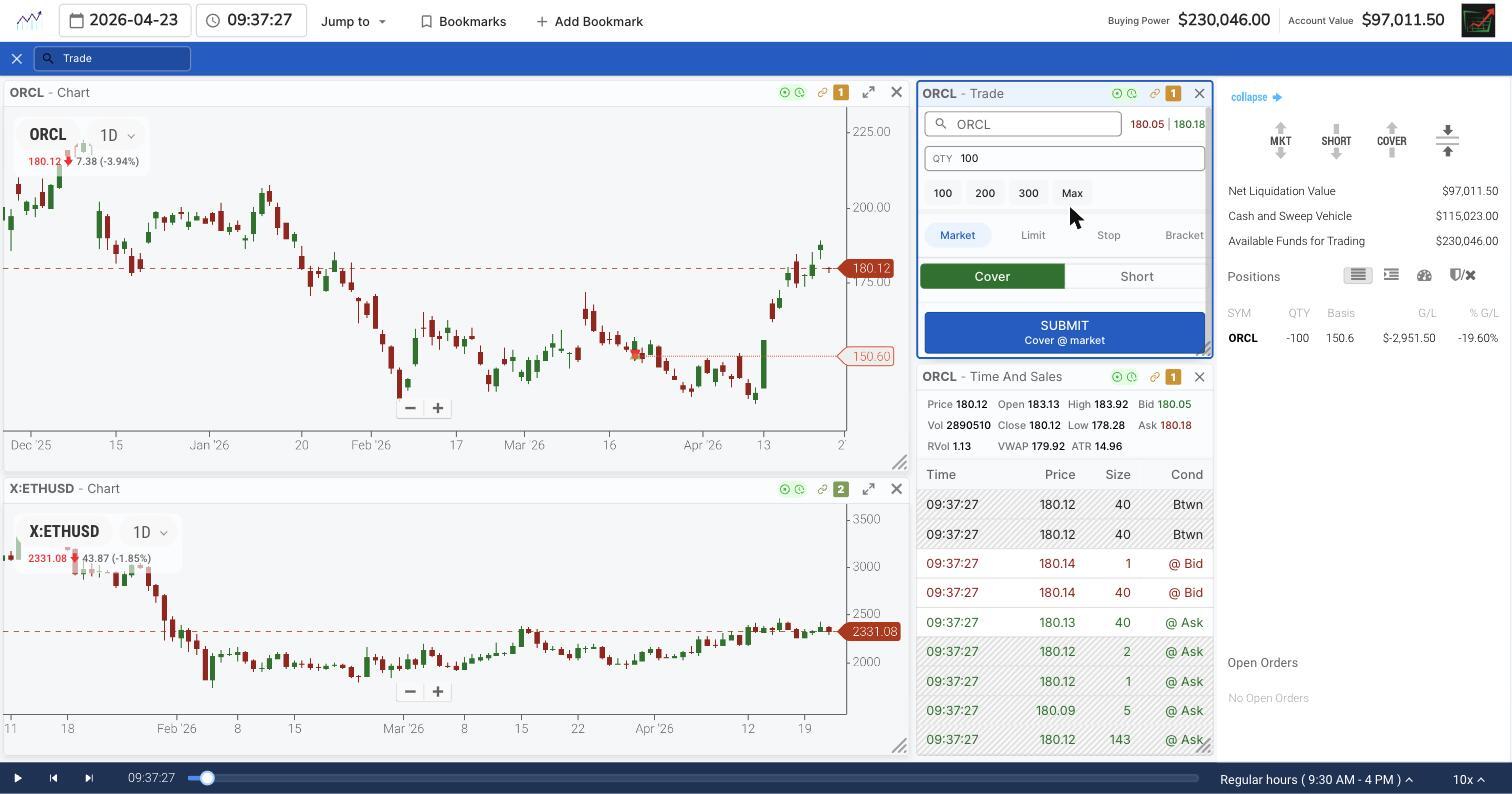Open the time picker showing 09:37:27
This screenshot has height=794, width=1512.
(251, 20)
